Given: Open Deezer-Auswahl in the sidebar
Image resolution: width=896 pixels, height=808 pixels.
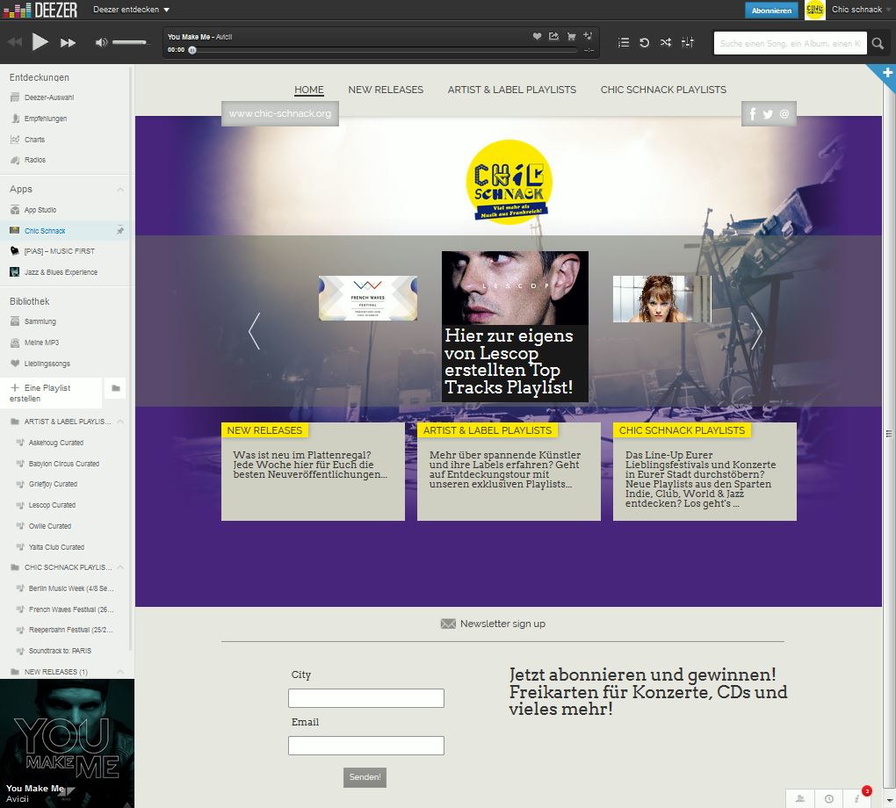Looking at the screenshot, I should pyautogui.click(x=49, y=98).
